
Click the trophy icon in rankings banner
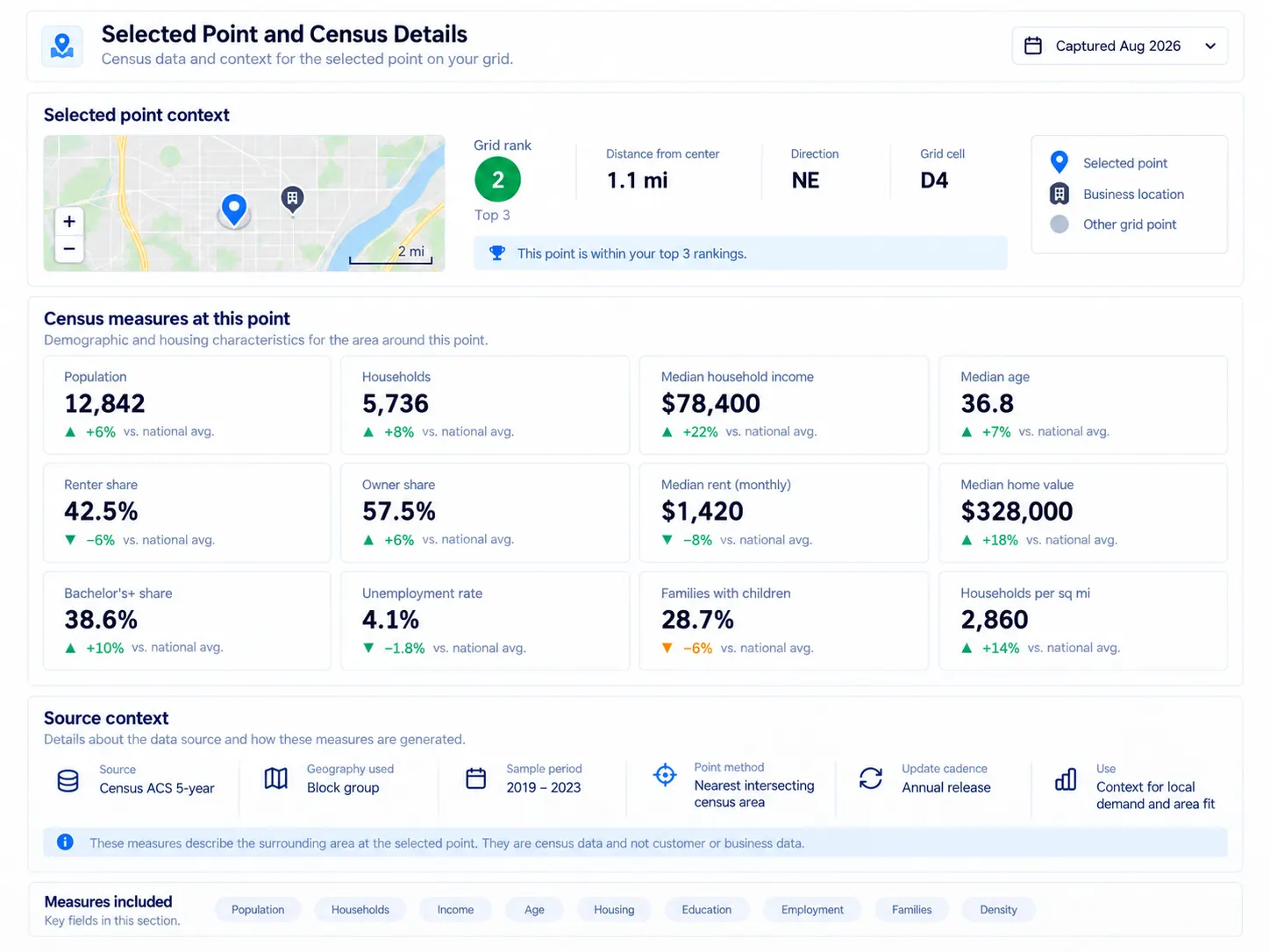pos(497,253)
